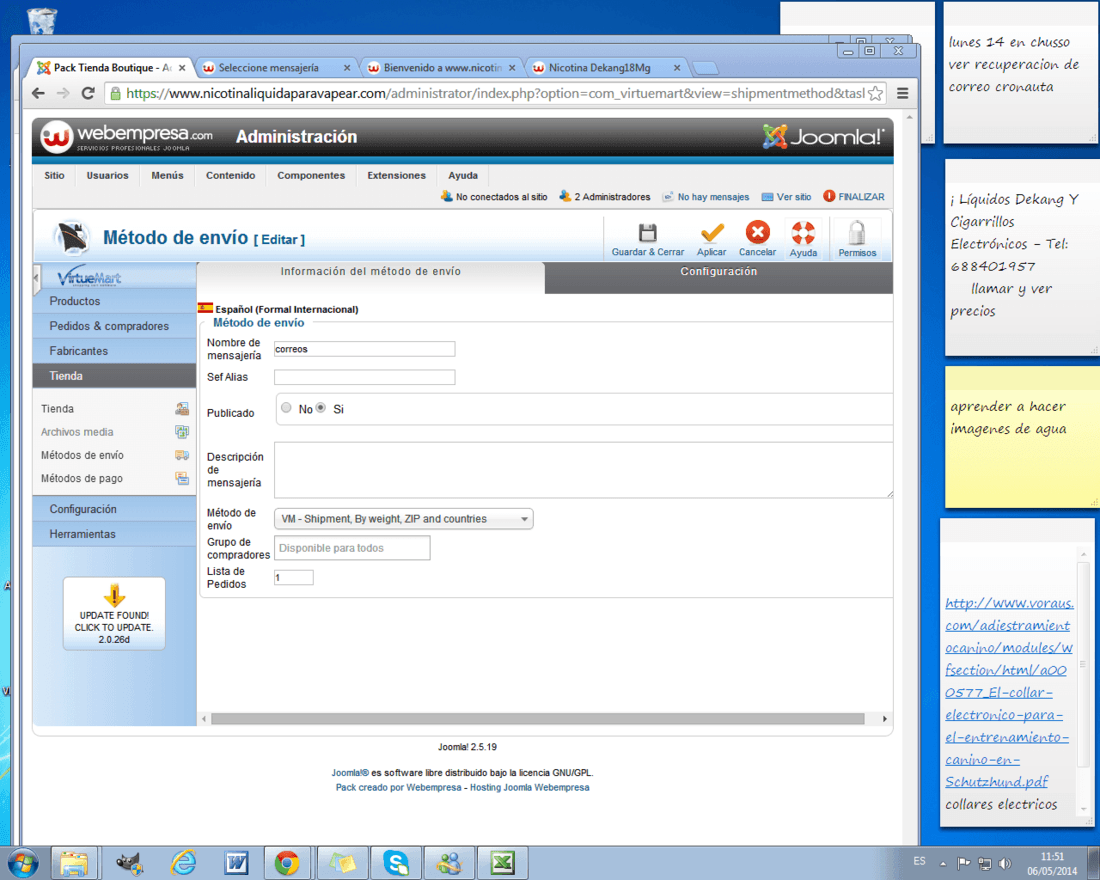Click the Métodos de envío truck icon

(182, 455)
